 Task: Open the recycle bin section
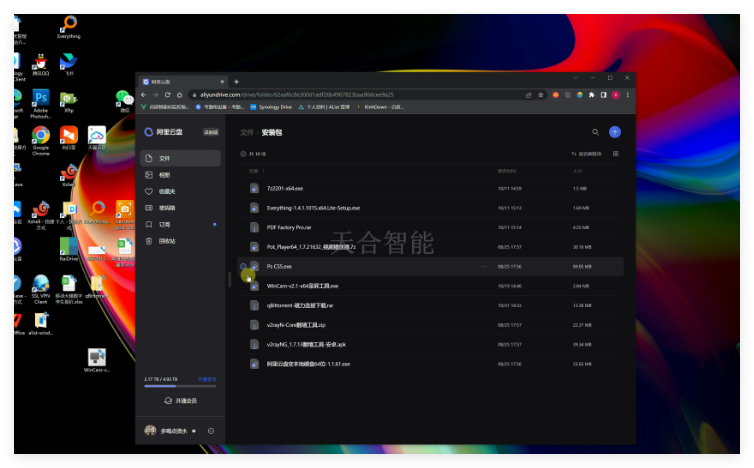pos(180,241)
